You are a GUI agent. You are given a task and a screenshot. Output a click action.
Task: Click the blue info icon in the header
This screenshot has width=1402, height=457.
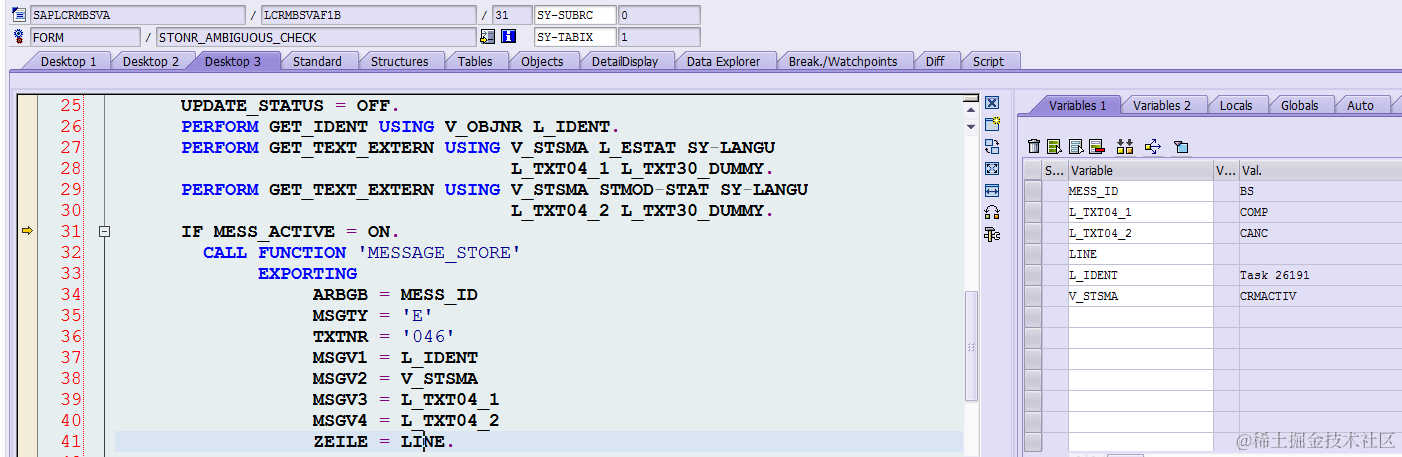point(508,37)
